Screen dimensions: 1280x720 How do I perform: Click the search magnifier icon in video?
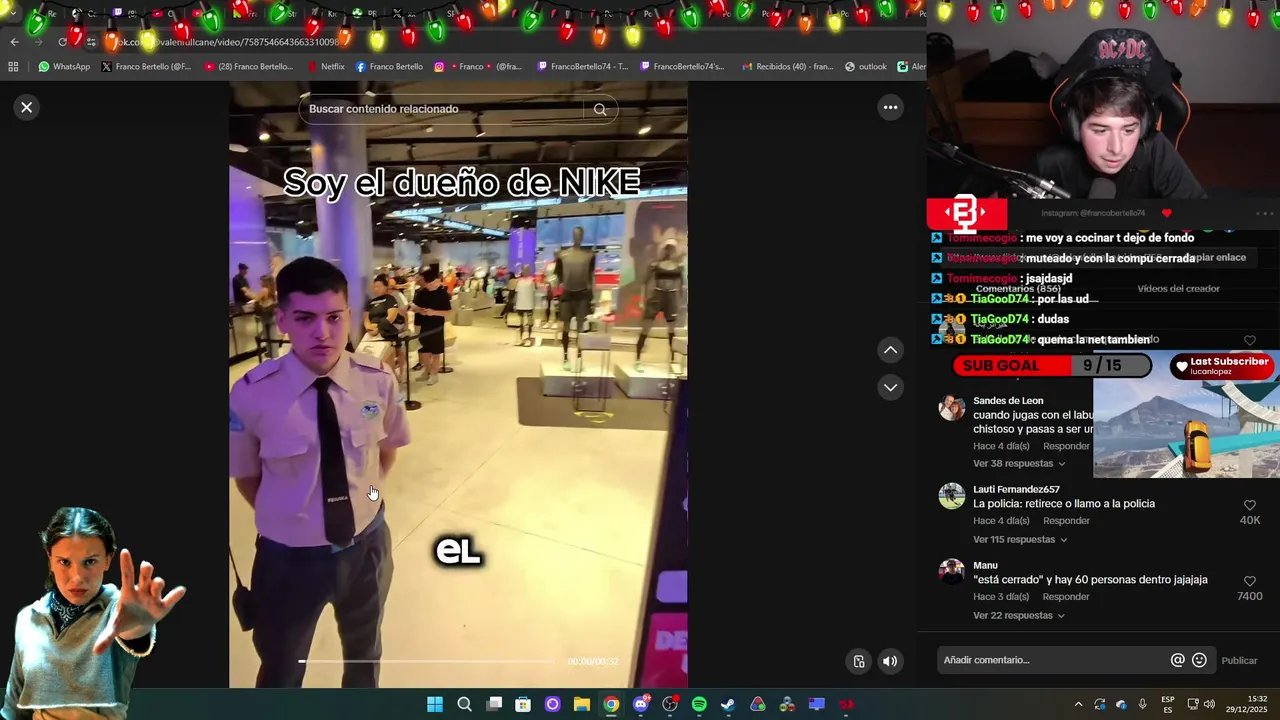(600, 110)
